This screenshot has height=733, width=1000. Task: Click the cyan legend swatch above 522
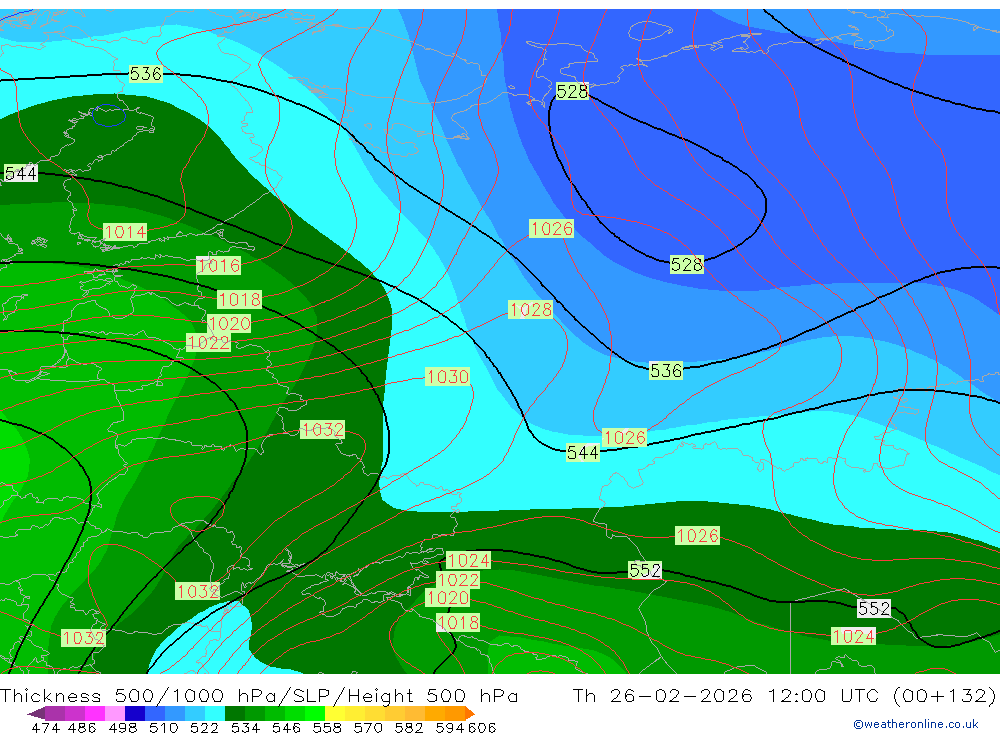215,713
